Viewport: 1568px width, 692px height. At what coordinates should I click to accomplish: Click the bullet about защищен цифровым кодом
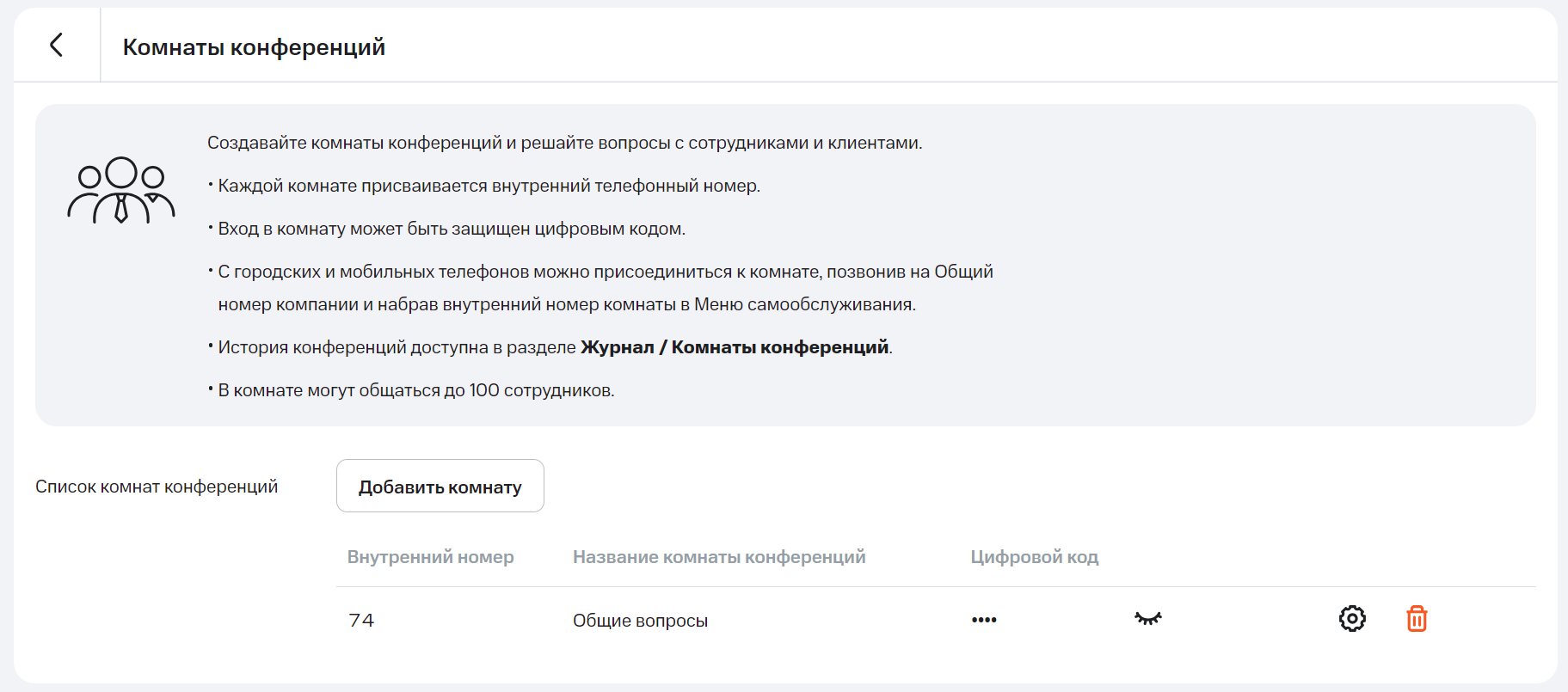(451, 229)
